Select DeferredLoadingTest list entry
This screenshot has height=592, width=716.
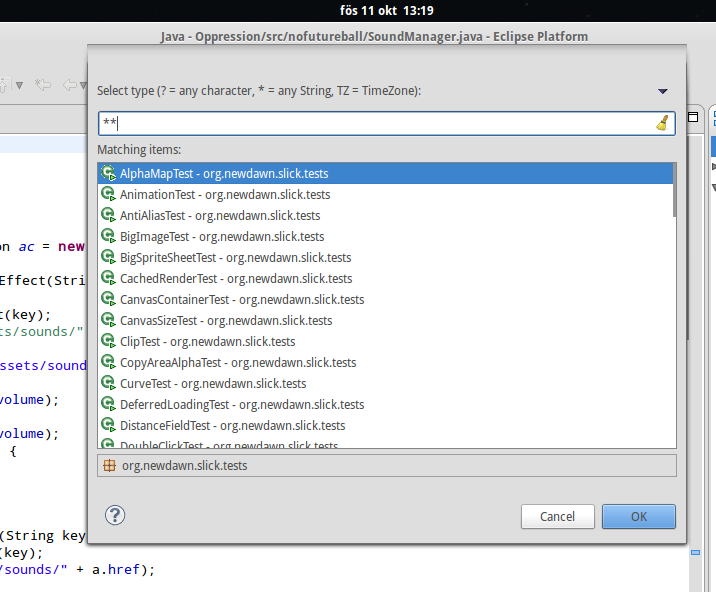(386, 405)
